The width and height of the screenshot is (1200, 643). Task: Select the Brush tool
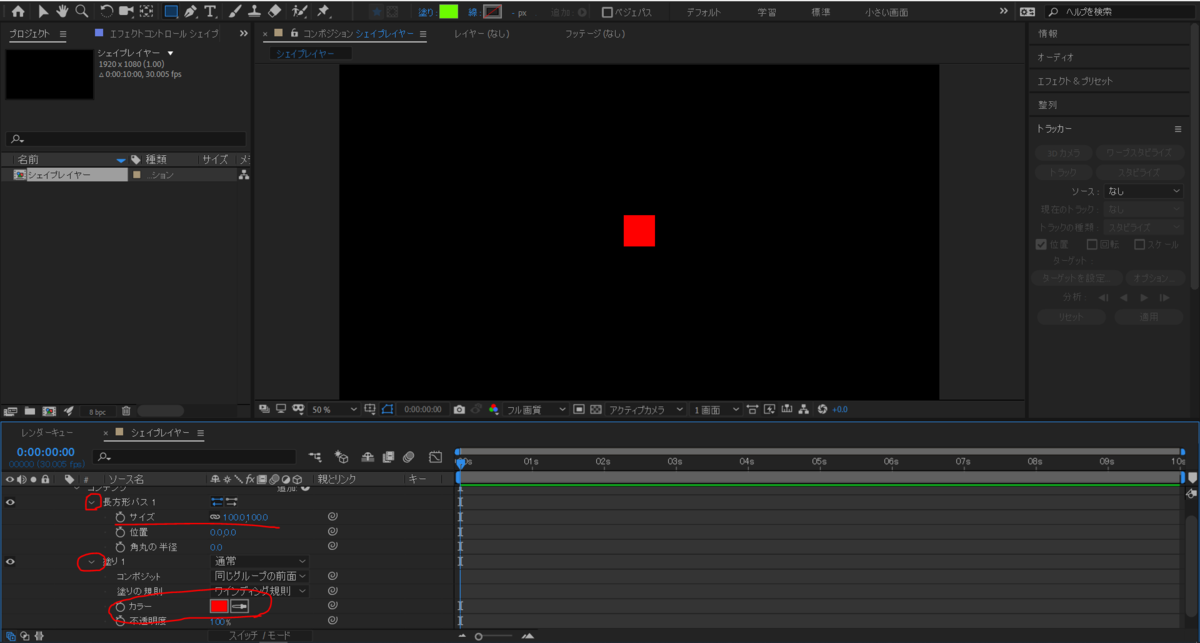[235, 12]
